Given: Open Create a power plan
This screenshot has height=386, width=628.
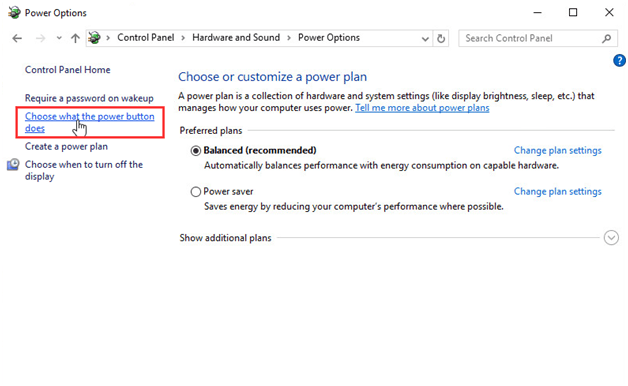Looking at the screenshot, I should (66, 146).
